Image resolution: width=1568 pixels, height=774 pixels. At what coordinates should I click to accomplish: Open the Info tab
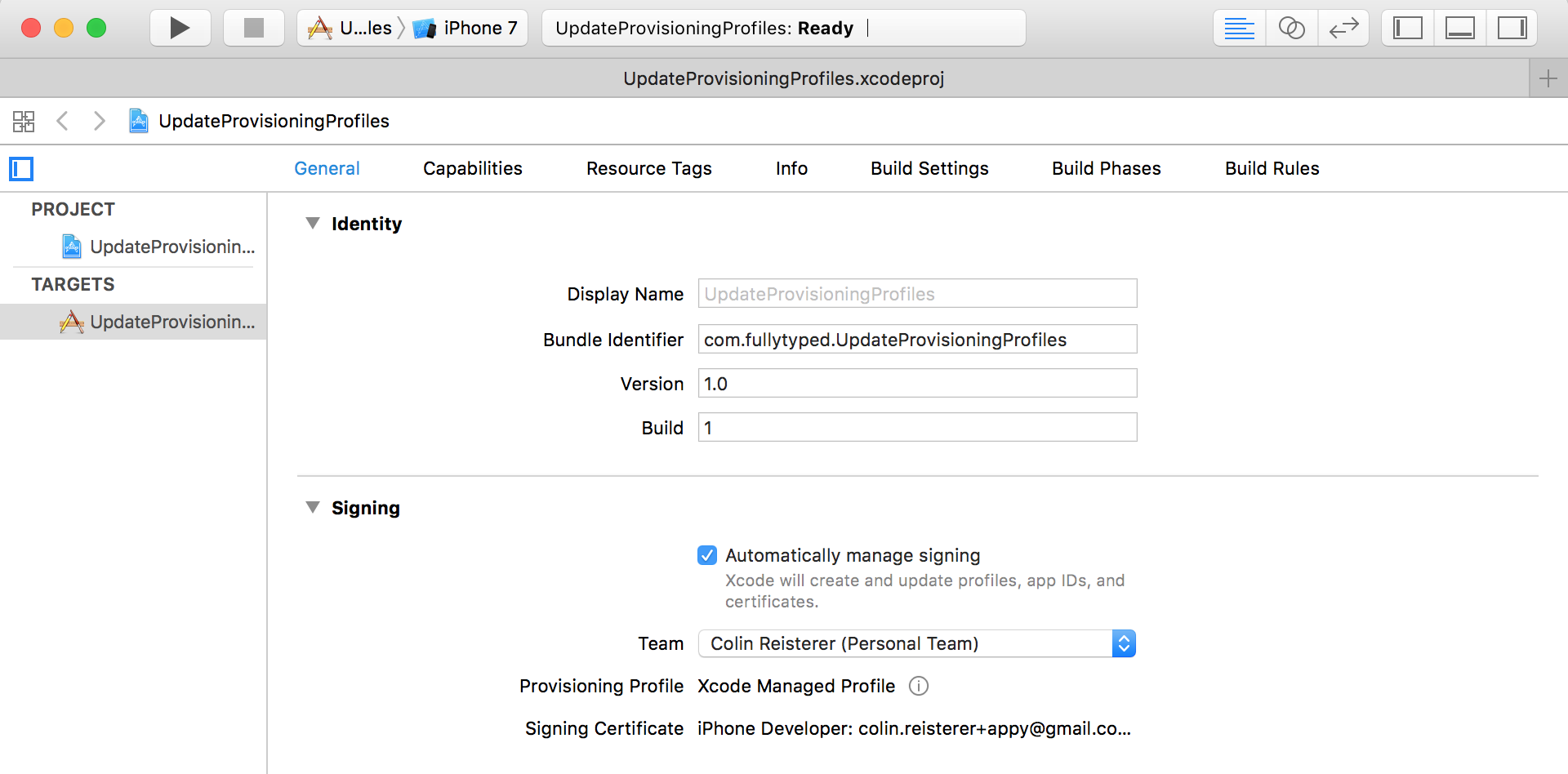[791, 168]
